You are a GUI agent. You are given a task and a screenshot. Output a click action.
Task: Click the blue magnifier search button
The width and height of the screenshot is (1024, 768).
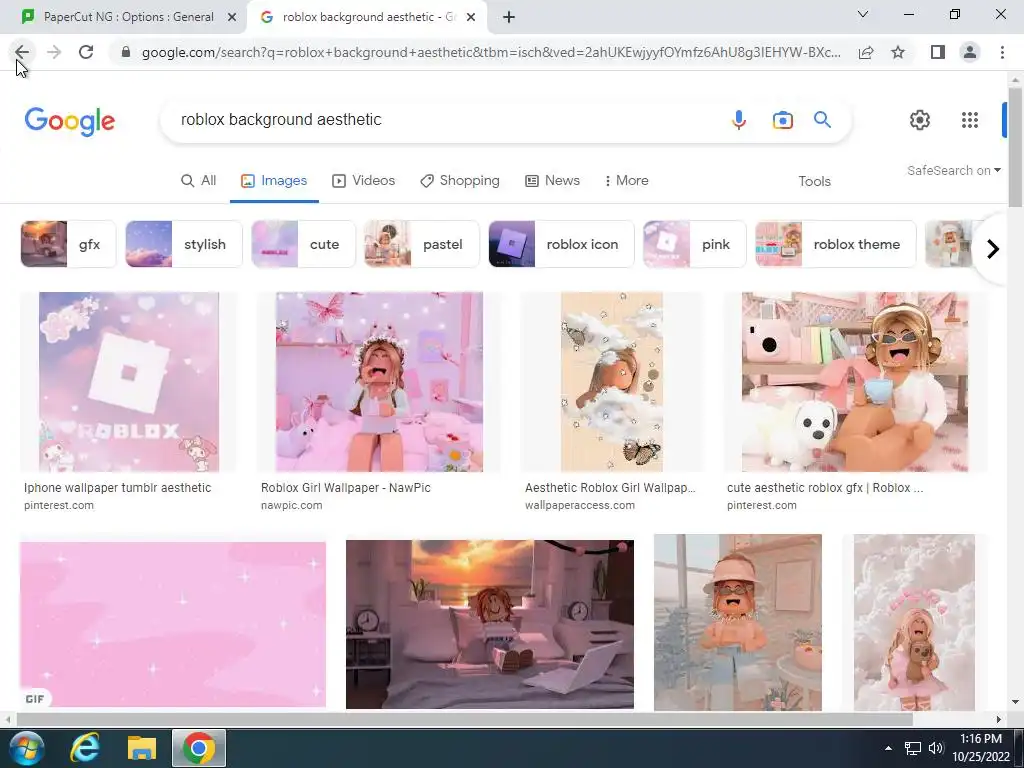click(822, 120)
